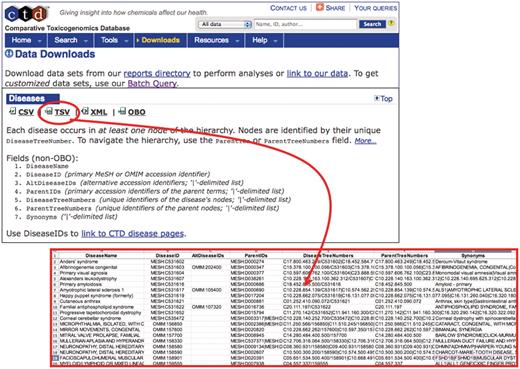Click the info icon beside Data Downloads heading

coord(9,53)
